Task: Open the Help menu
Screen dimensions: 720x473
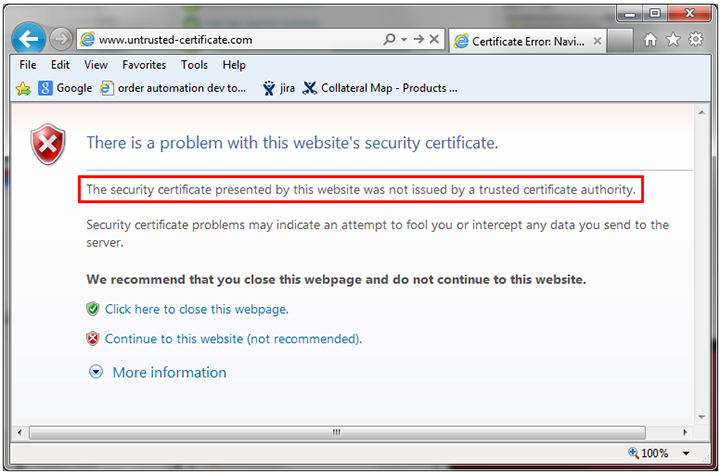Action: [234, 65]
